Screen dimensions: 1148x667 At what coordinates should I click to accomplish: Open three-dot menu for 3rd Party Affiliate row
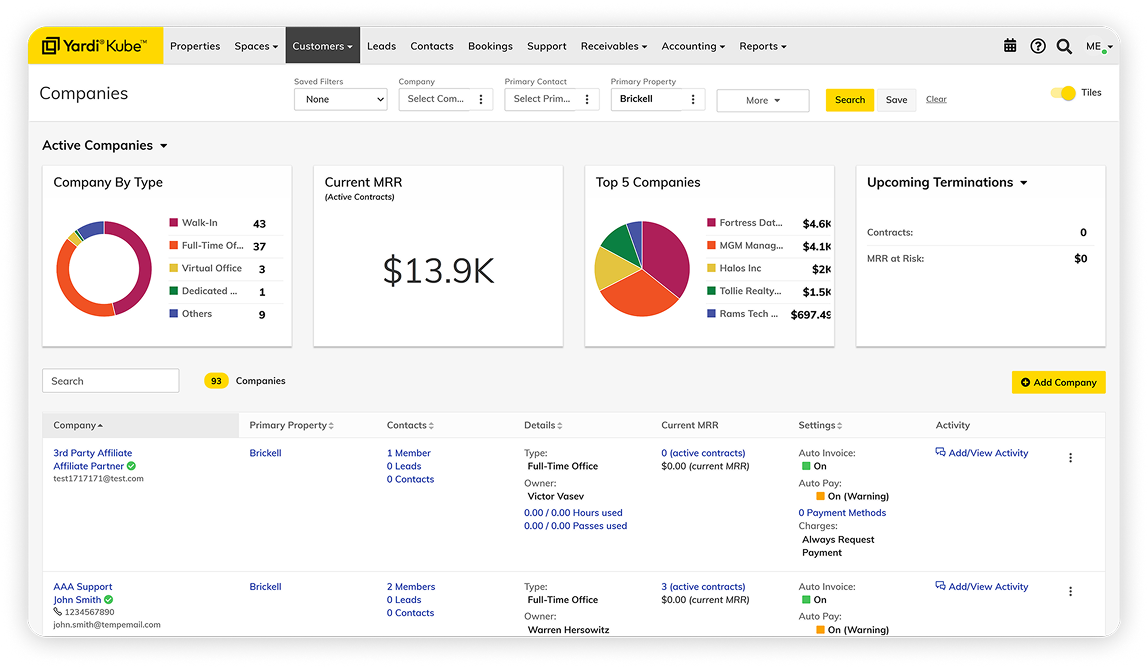[1070, 458]
